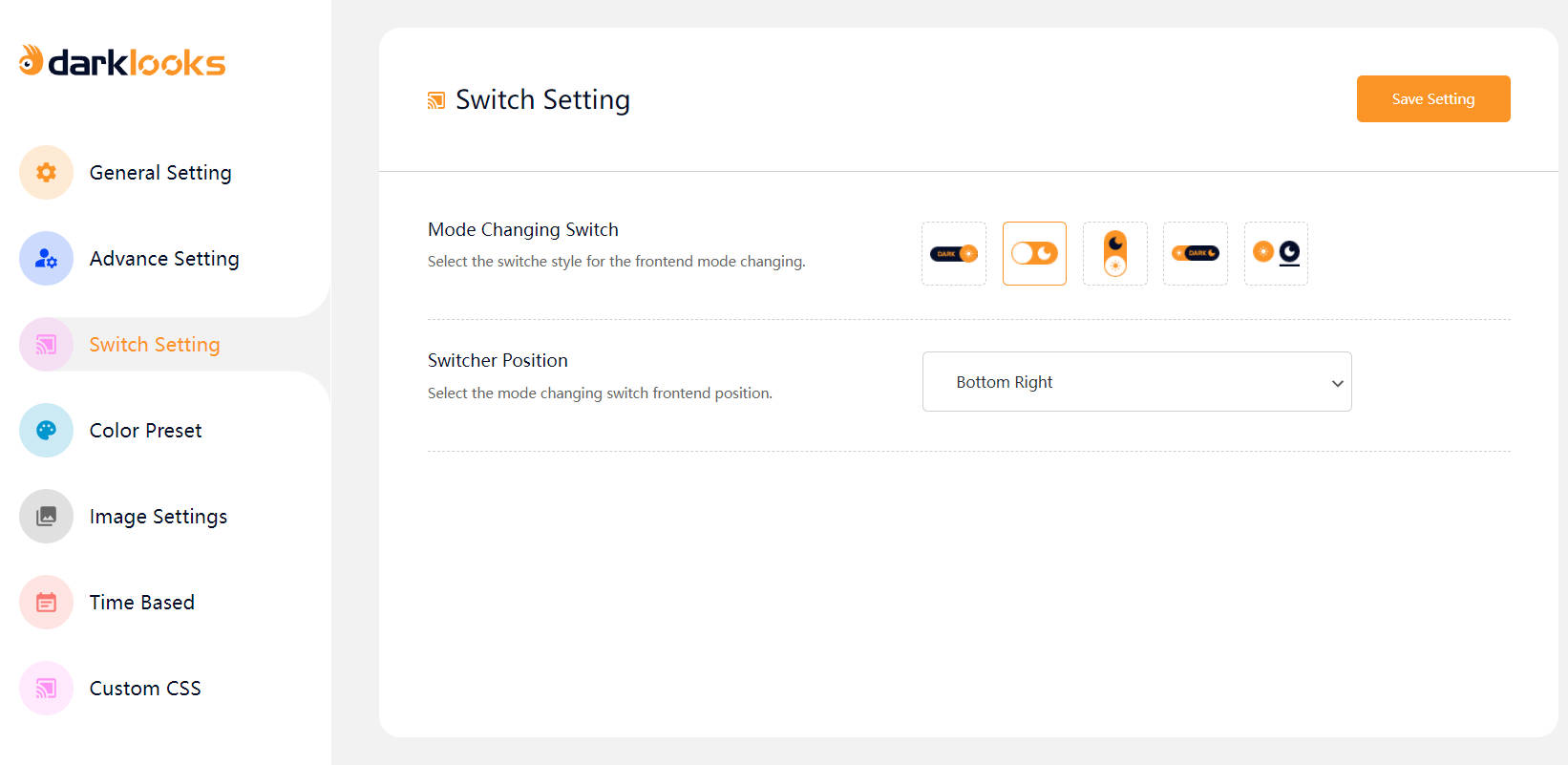The width and height of the screenshot is (1568, 765).
Task: Open the Switcher Position dropdown
Action: (x=1136, y=382)
